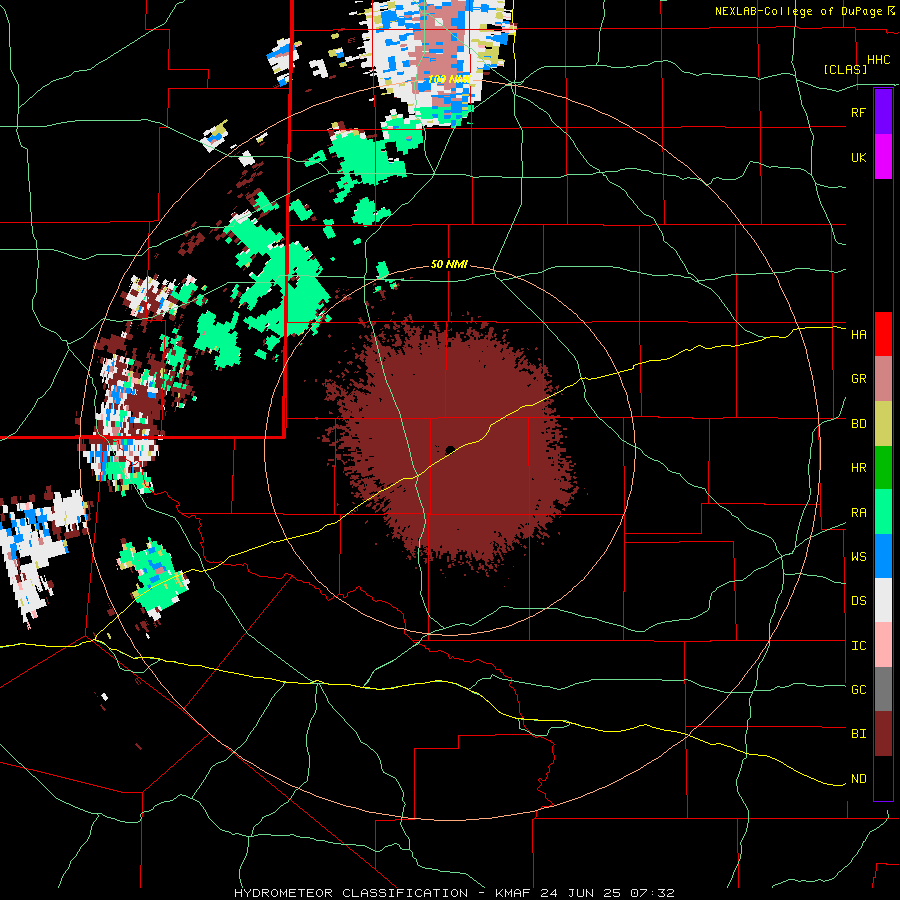This screenshot has height=900, width=900.
Task: Click the BI brown legend swatch
Action: pyautogui.click(x=883, y=734)
